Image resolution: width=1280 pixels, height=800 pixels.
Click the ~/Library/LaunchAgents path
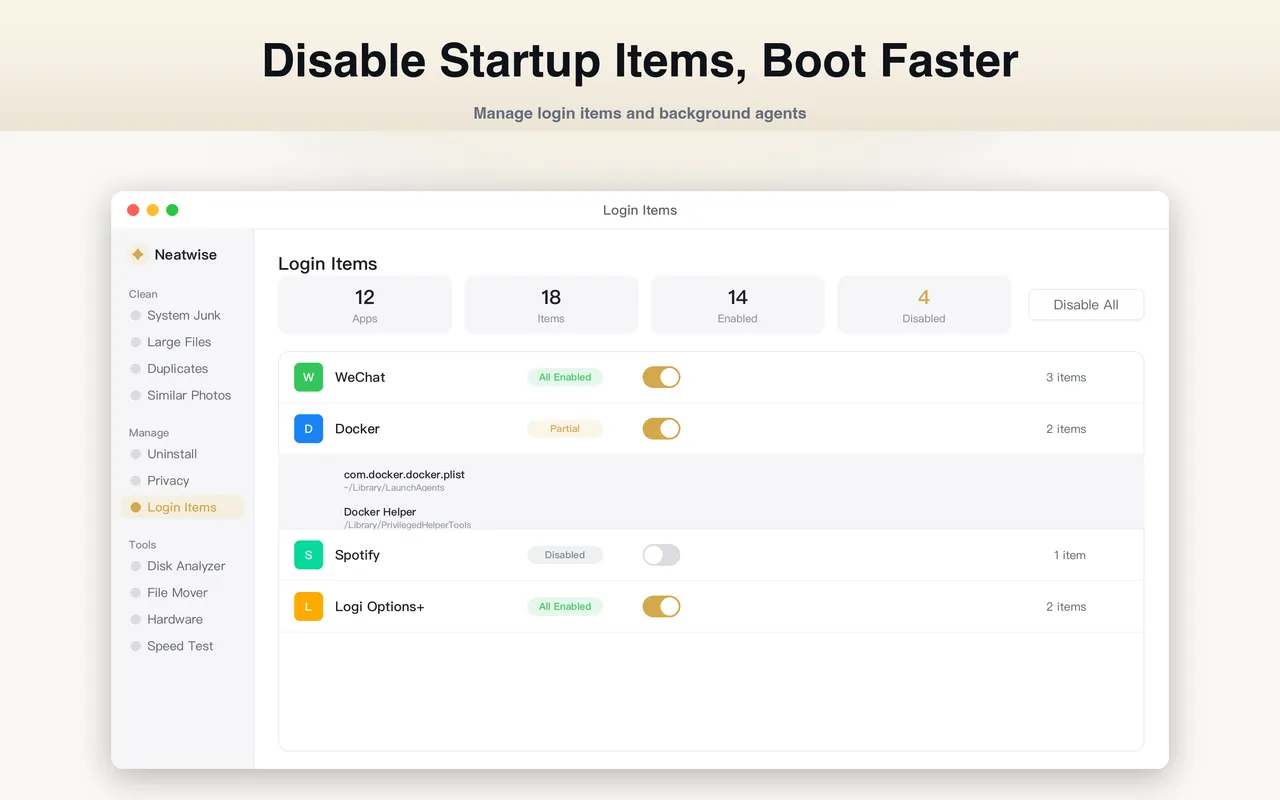point(394,488)
